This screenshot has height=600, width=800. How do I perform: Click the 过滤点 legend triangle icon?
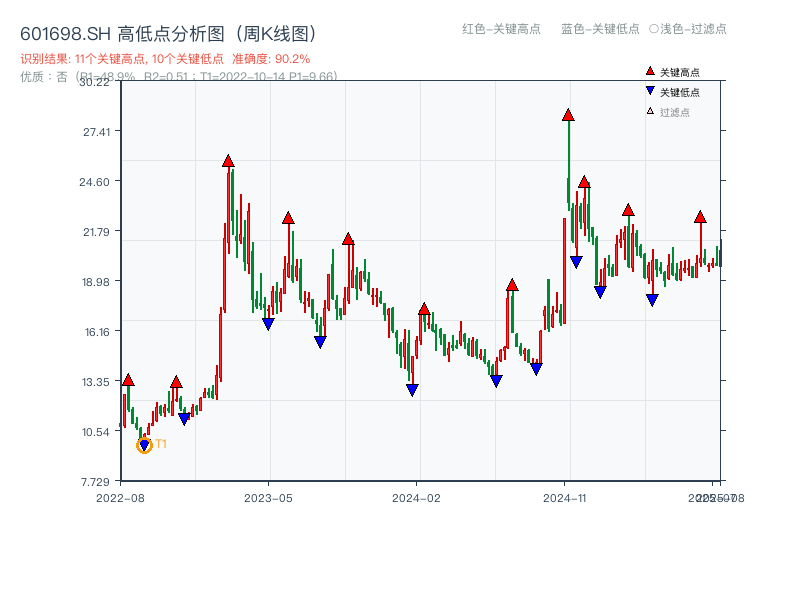[x=648, y=113]
